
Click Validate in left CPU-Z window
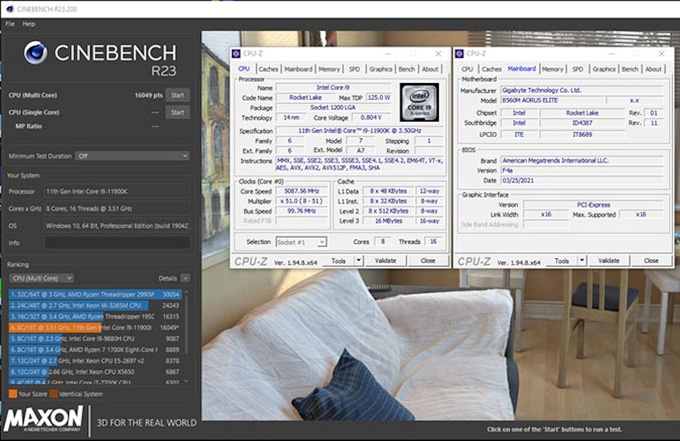point(386,261)
